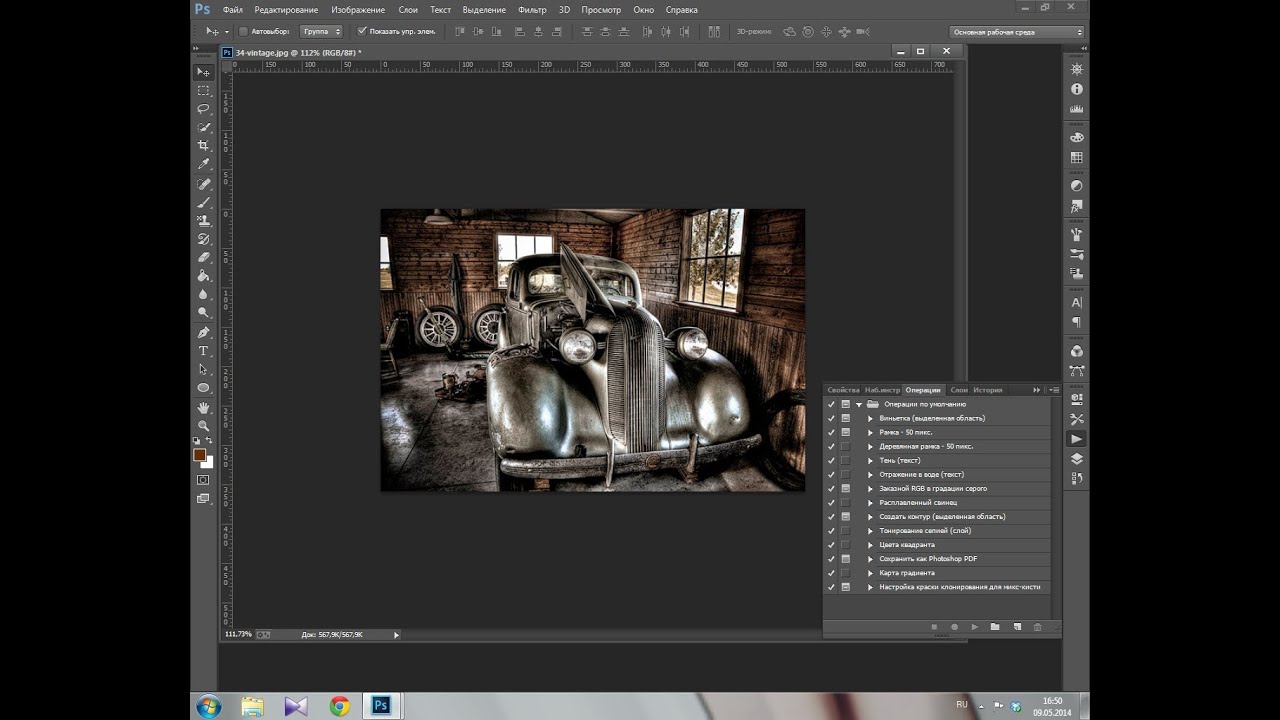The height and width of the screenshot is (720, 1280).
Task: Play the selected action
Action: (x=975, y=627)
